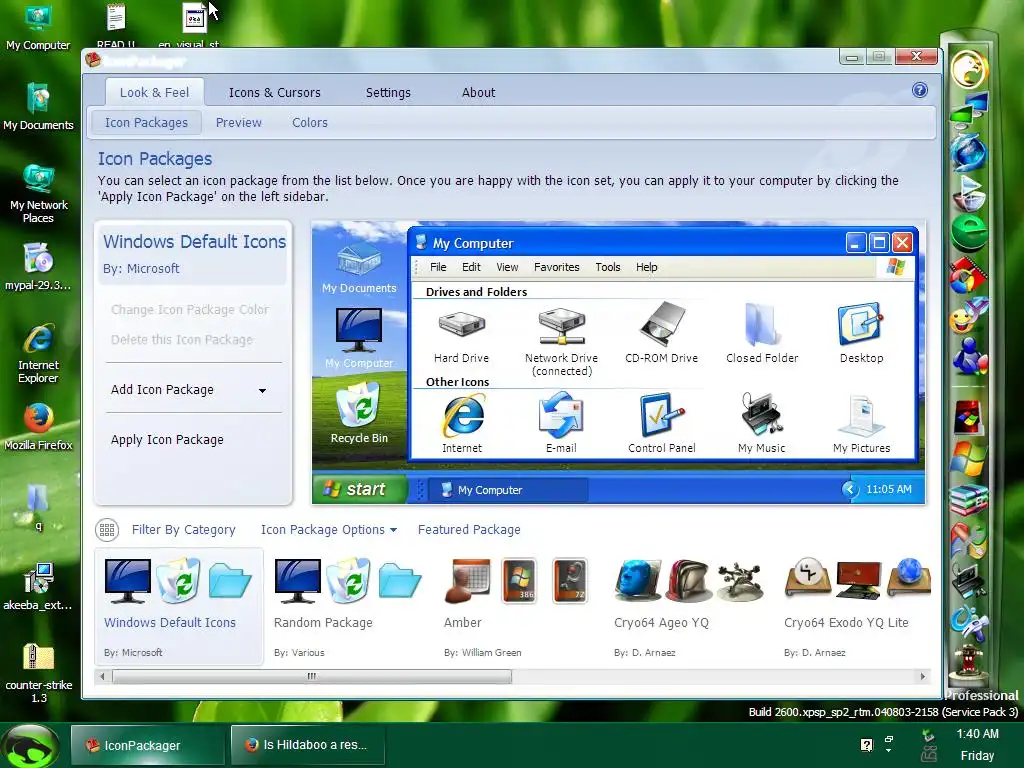The height and width of the screenshot is (768, 1024).
Task: Click the Featured Package link
Action: click(x=469, y=530)
